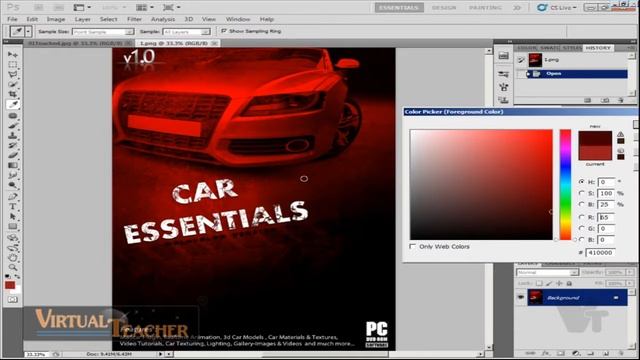This screenshot has width=640, height=360.
Task: Open the Sample All Layers dropdown
Action: coord(187,31)
